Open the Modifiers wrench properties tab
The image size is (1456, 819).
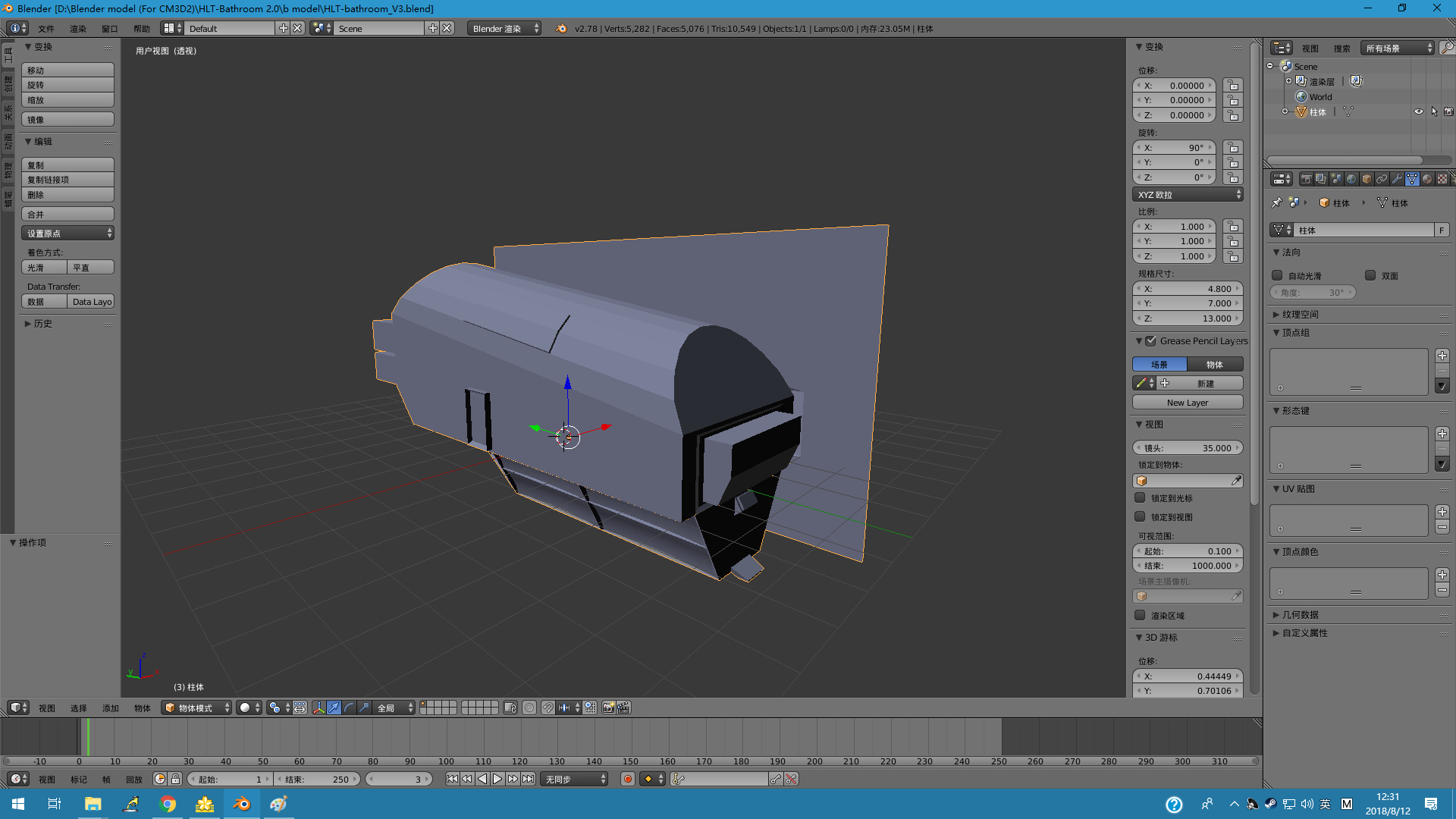tap(1397, 179)
